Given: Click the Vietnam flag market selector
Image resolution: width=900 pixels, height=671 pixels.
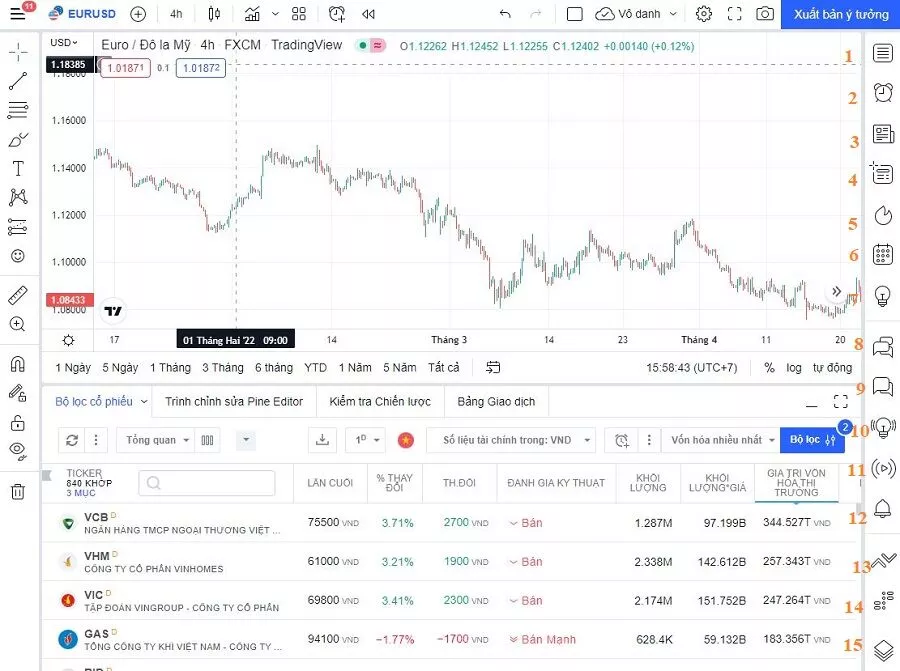Looking at the screenshot, I should click(406, 440).
